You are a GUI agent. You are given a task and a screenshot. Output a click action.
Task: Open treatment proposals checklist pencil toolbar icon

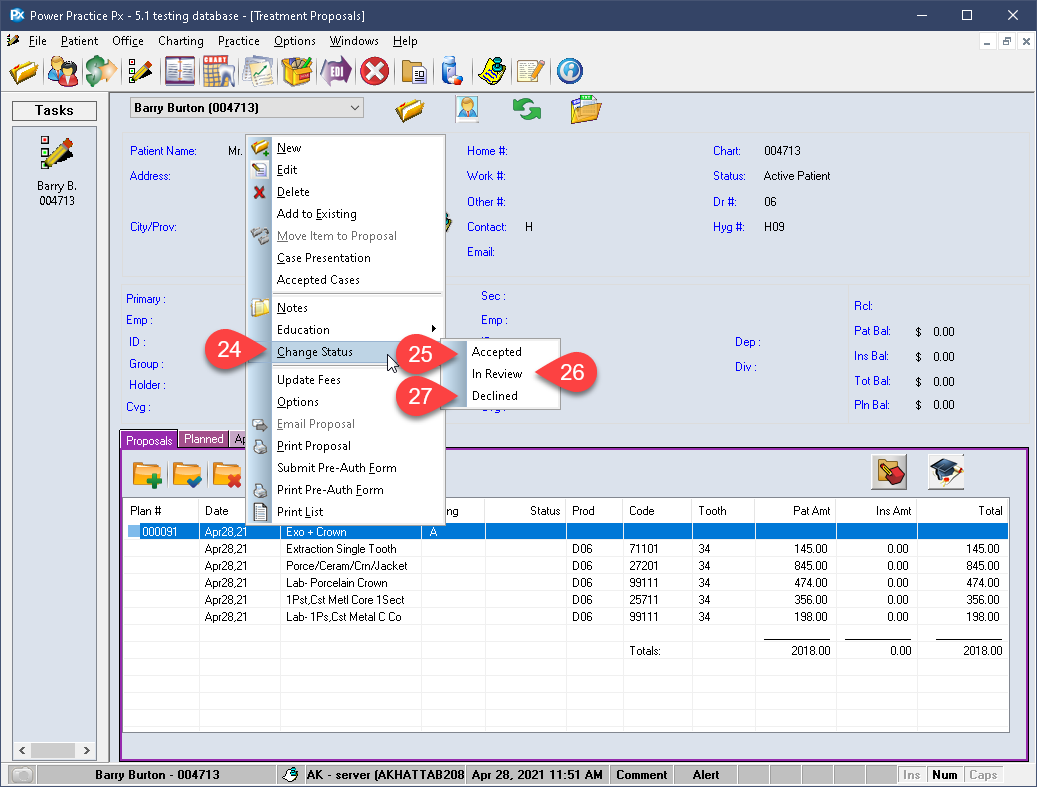140,71
